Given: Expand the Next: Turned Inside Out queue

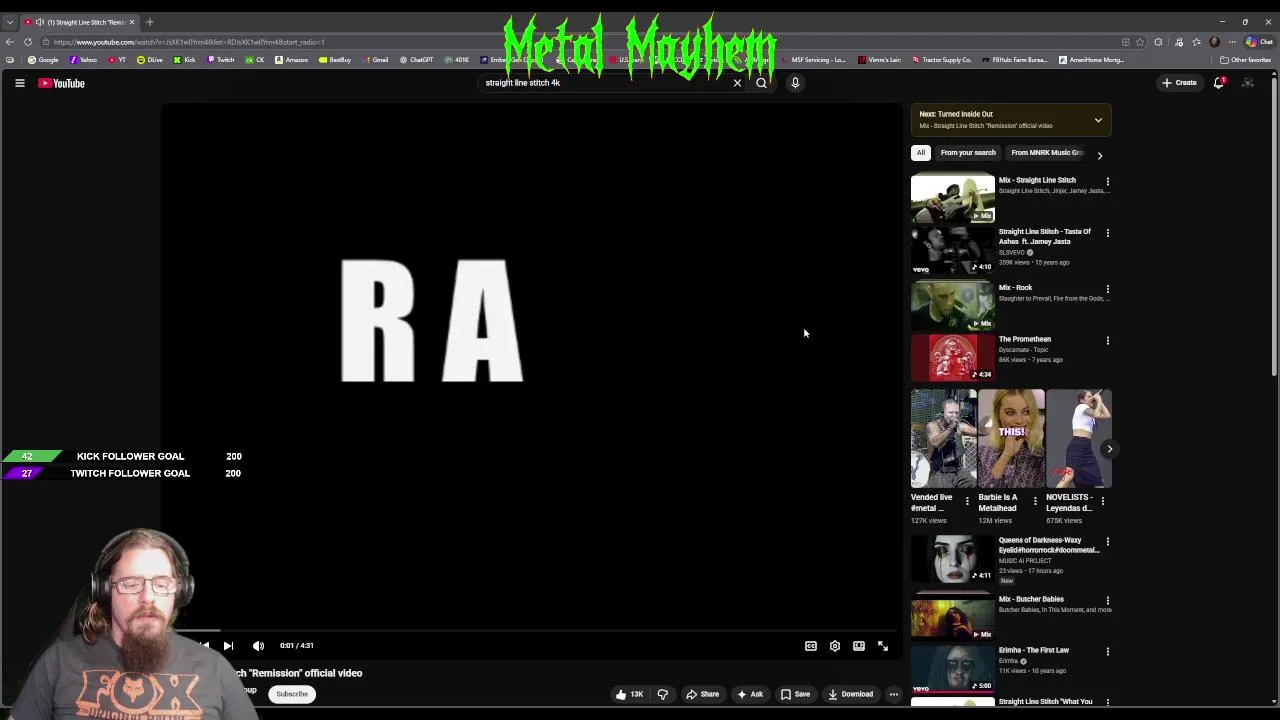Looking at the screenshot, I should (x=1098, y=120).
